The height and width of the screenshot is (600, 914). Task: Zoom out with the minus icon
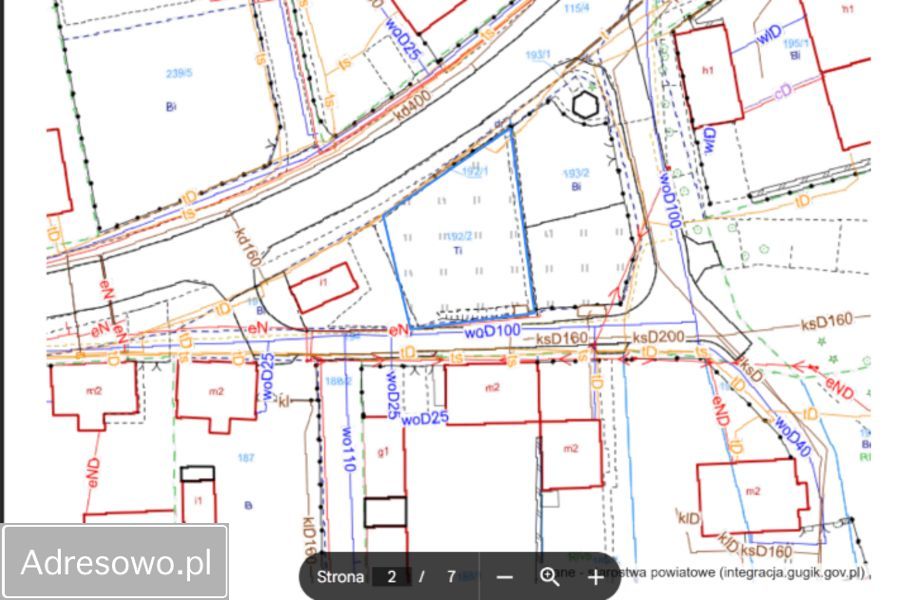click(x=505, y=577)
